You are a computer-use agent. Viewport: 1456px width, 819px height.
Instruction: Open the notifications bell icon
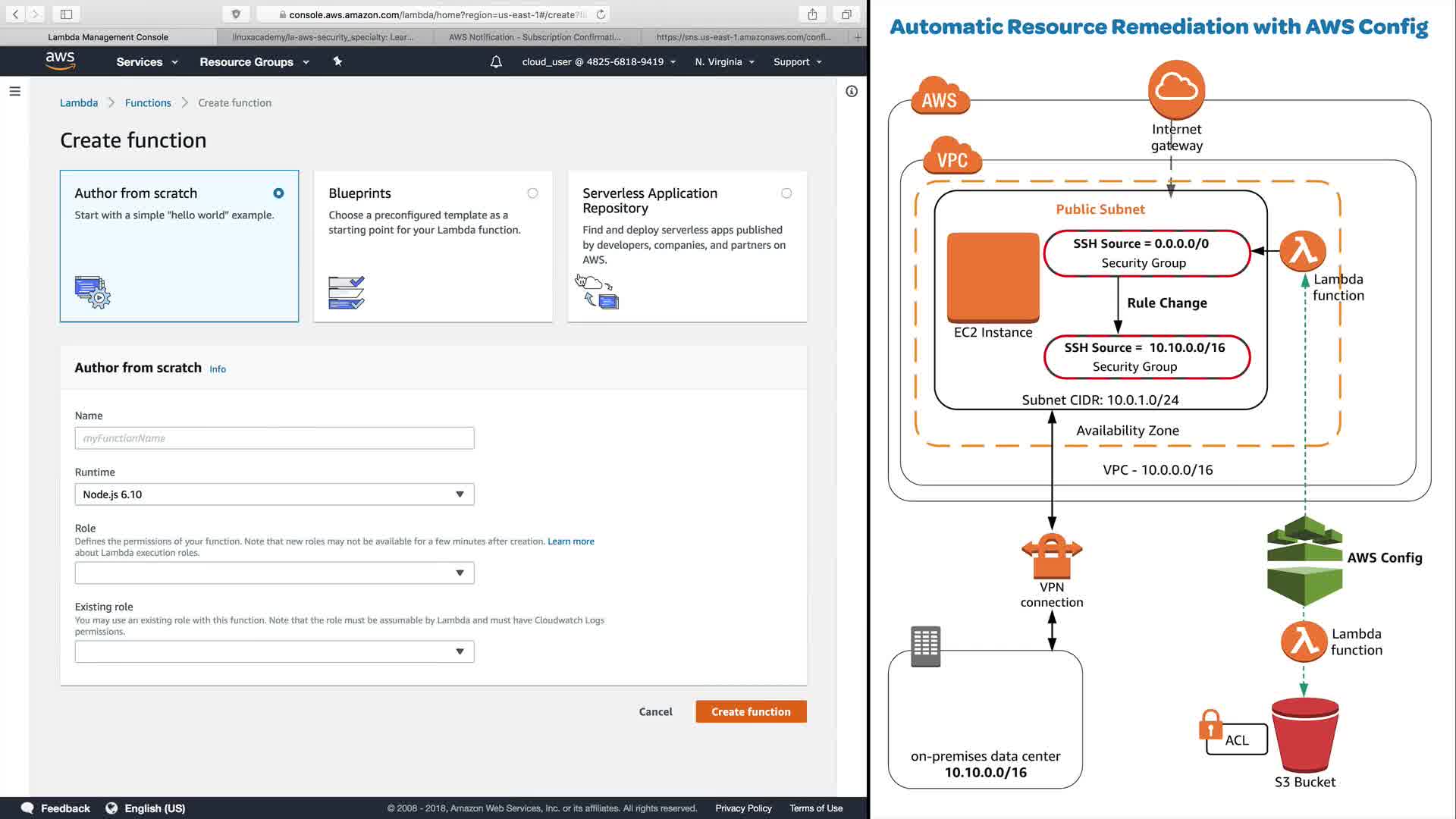(x=496, y=62)
